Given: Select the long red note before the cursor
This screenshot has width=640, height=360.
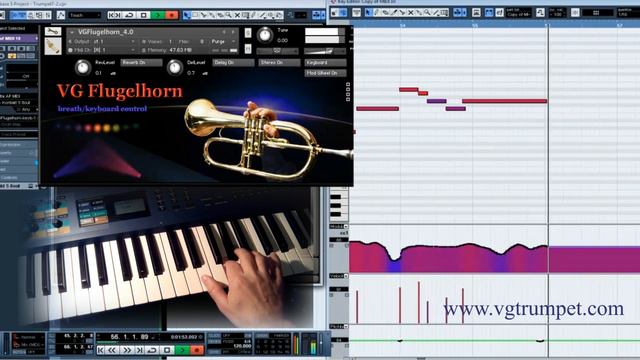Looking at the screenshot, I should pyautogui.click(x=504, y=101).
